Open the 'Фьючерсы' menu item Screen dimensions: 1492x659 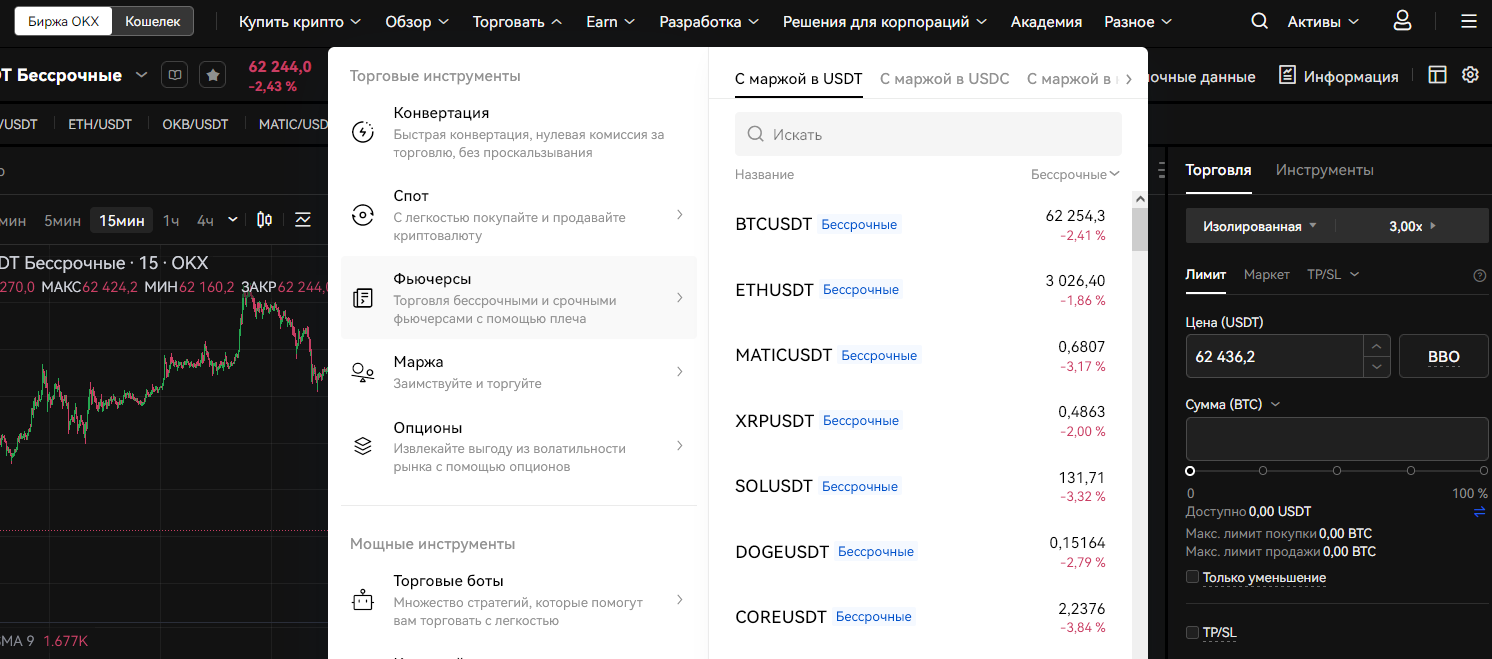pyautogui.click(x=518, y=297)
